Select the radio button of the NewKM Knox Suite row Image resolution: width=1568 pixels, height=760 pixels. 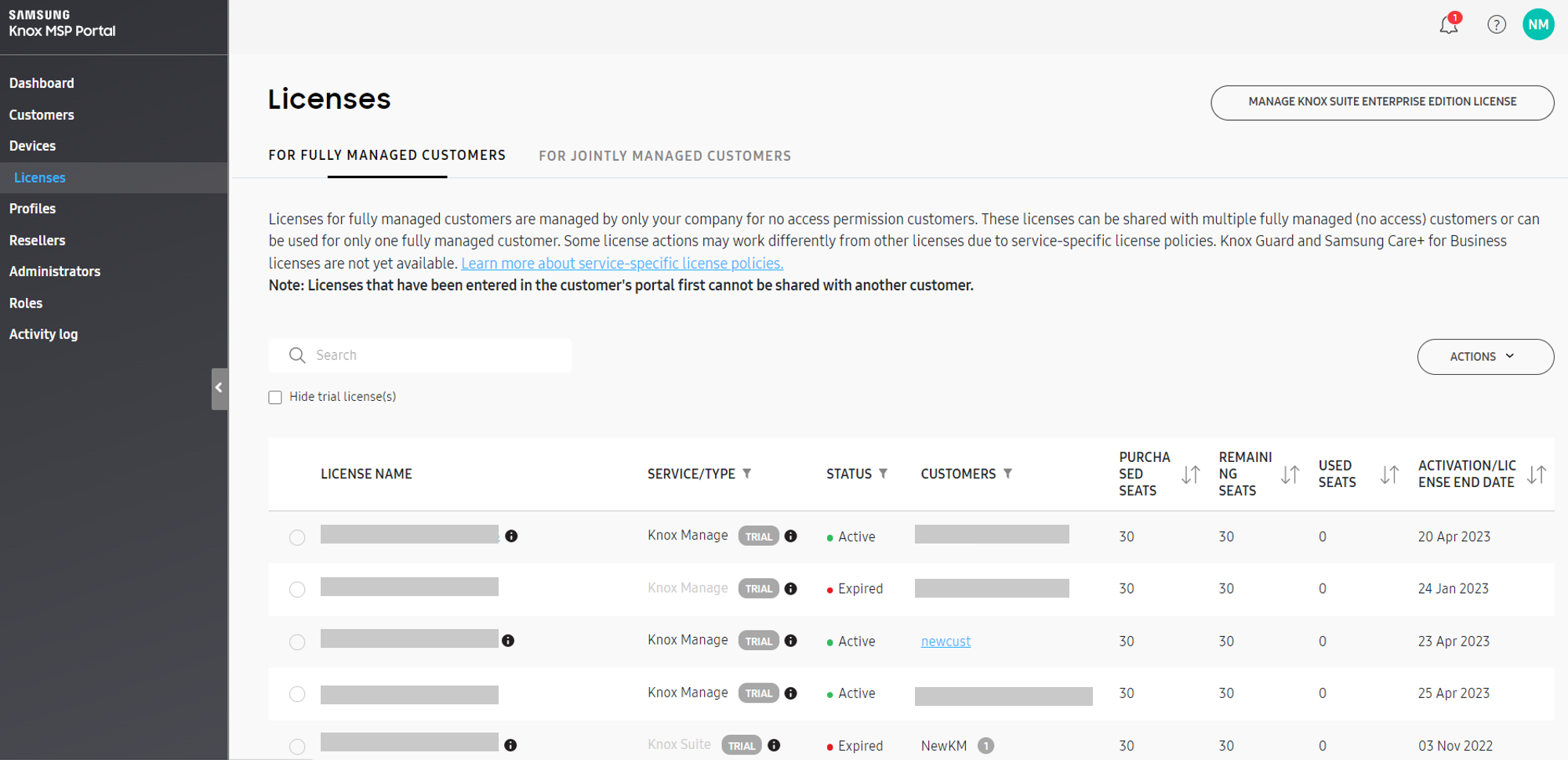pyautogui.click(x=297, y=747)
